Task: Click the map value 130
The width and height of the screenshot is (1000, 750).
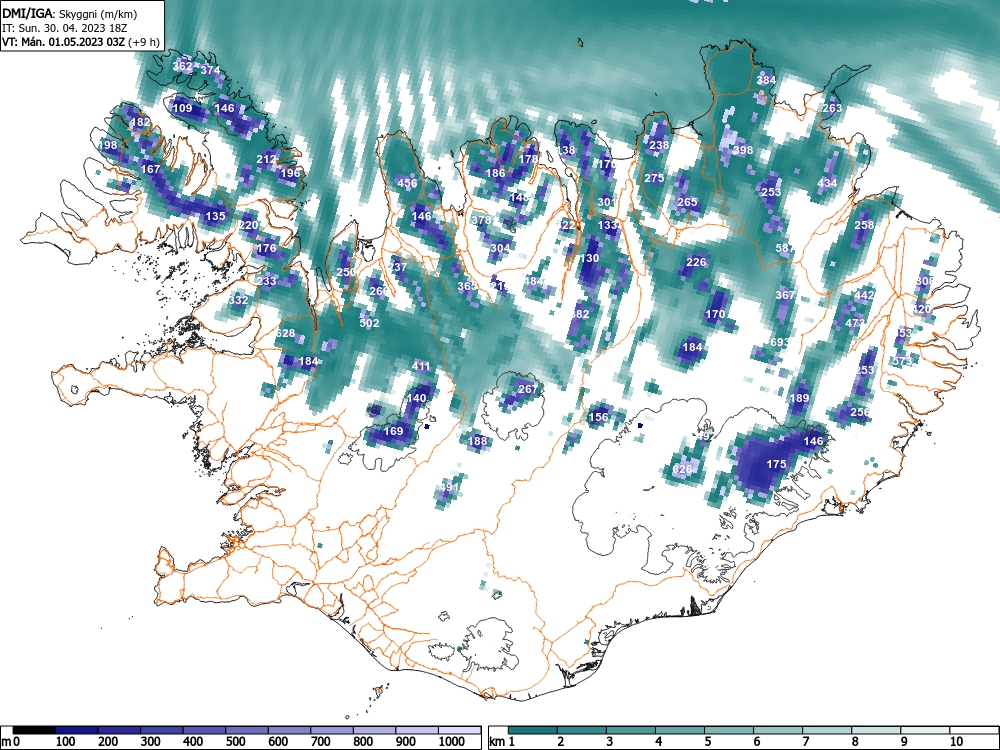Action: (589, 258)
